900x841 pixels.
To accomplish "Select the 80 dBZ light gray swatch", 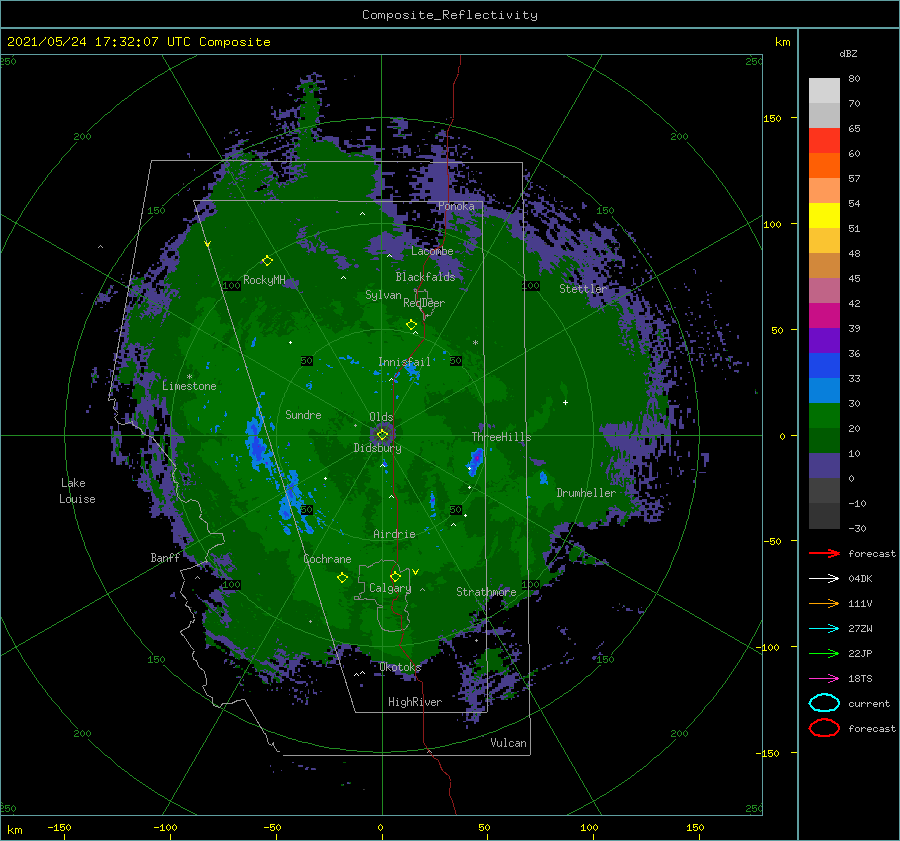I will 824,91.
